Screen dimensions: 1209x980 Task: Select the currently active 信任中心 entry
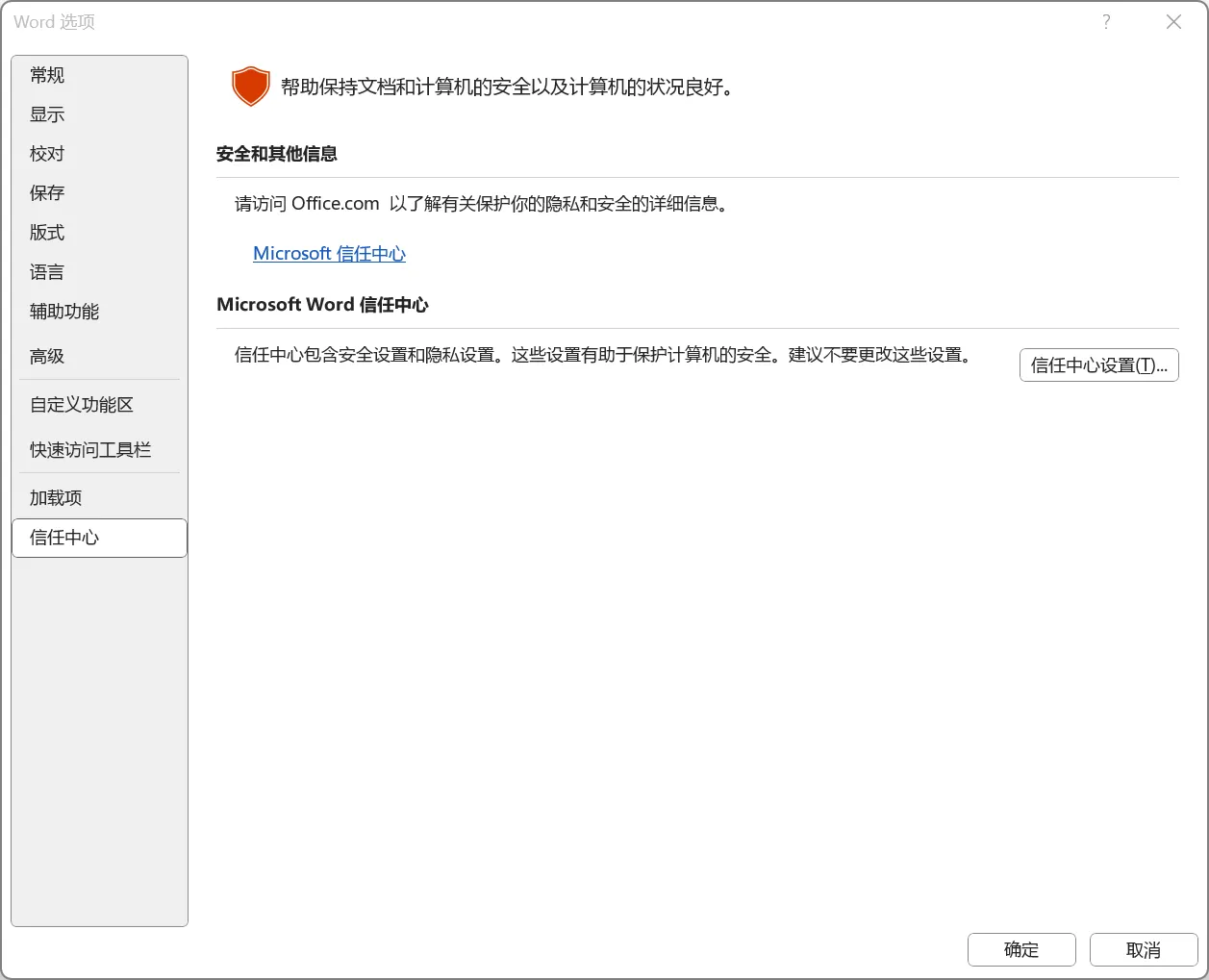click(64, 538)
